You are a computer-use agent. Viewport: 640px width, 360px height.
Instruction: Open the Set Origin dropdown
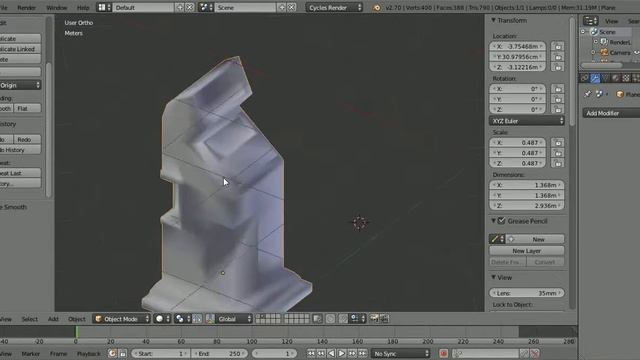pos(19,85)
